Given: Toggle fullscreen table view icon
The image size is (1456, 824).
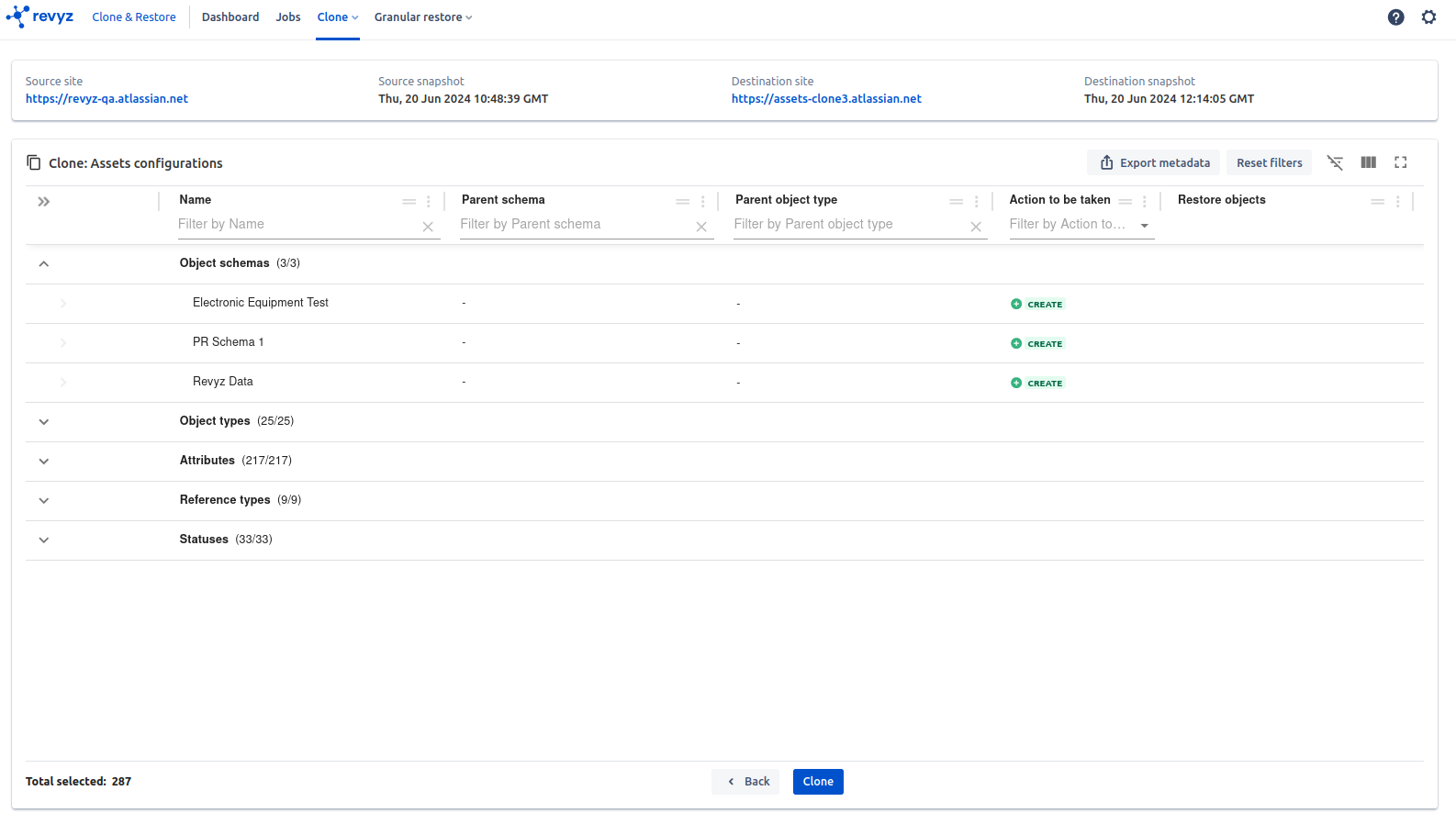Looking at the screenshot, I should 1400,162.
